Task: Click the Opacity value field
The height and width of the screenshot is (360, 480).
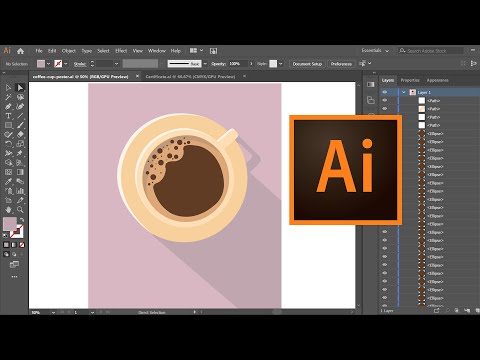Action: point(238,64)
